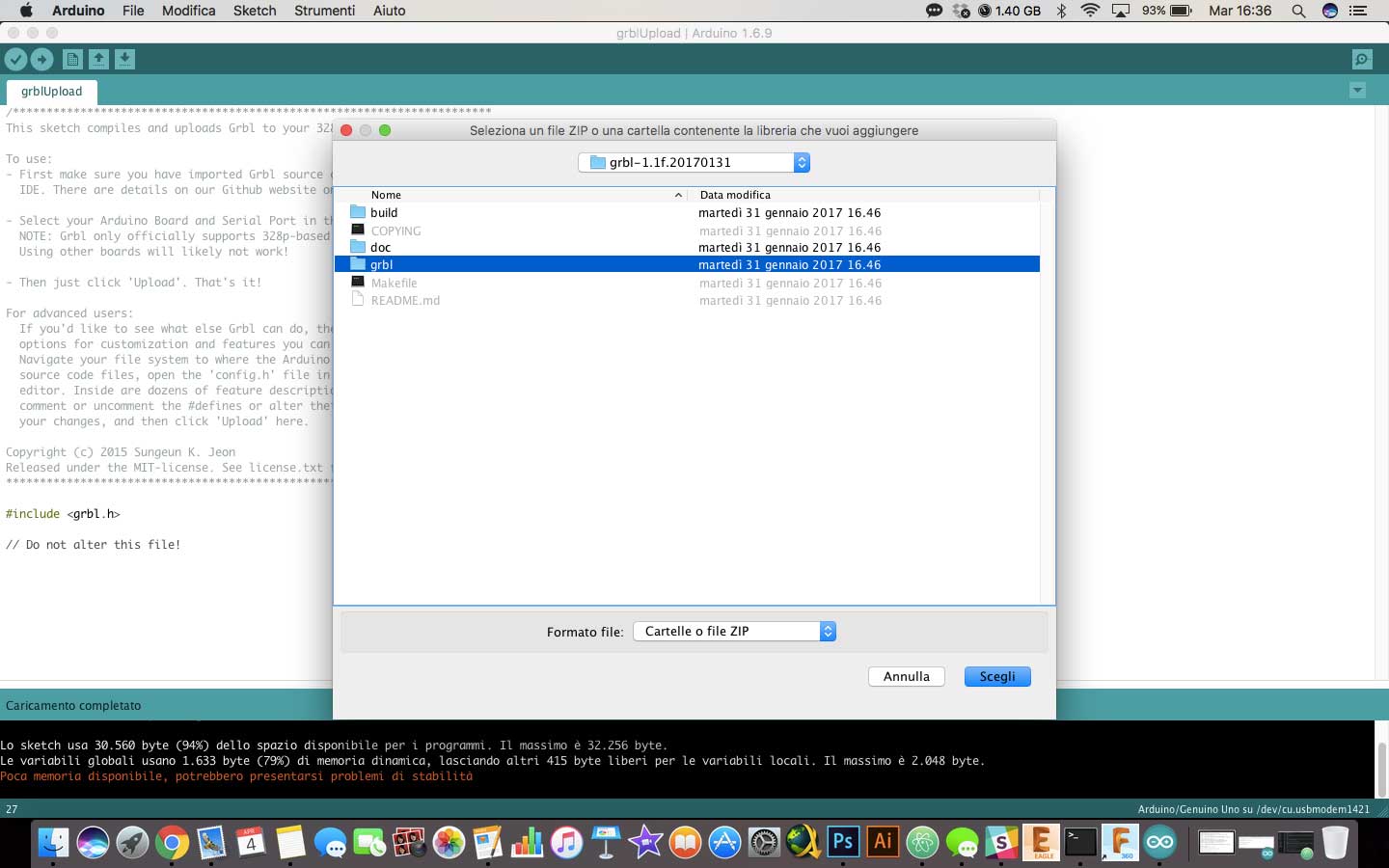Click the AirPlay display icon
This screenshot has width=1389, height=868.
[x=1121, y=11]
